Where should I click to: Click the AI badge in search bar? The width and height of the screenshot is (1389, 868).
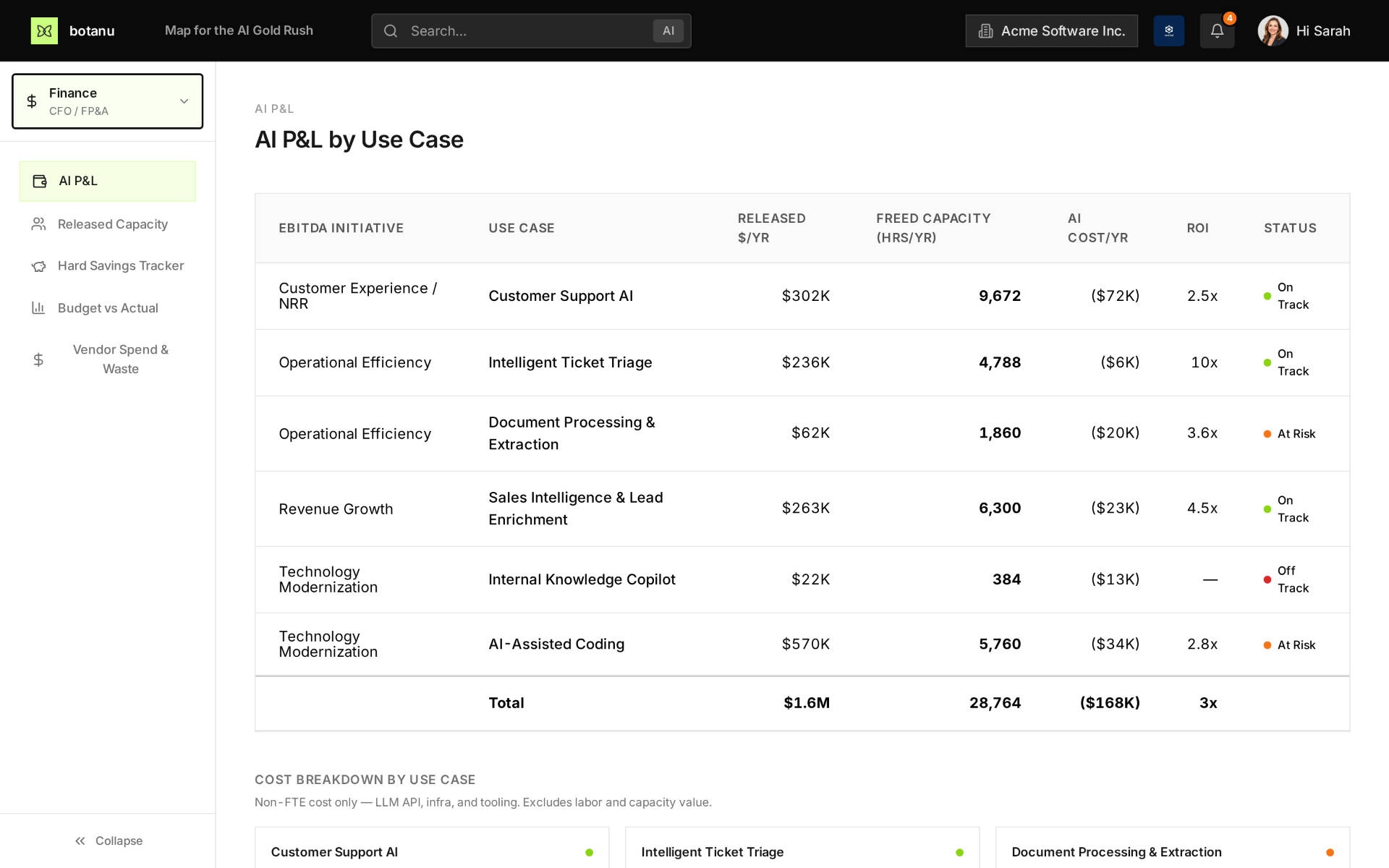[x=668, y=31]
